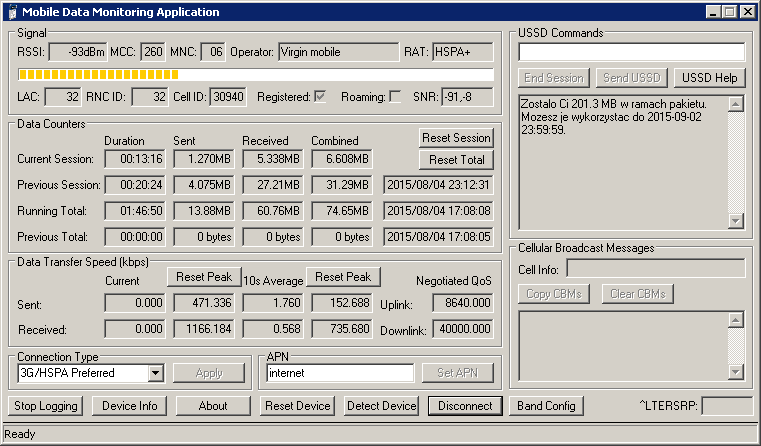Click the application icon in title bar

(10, 12)
